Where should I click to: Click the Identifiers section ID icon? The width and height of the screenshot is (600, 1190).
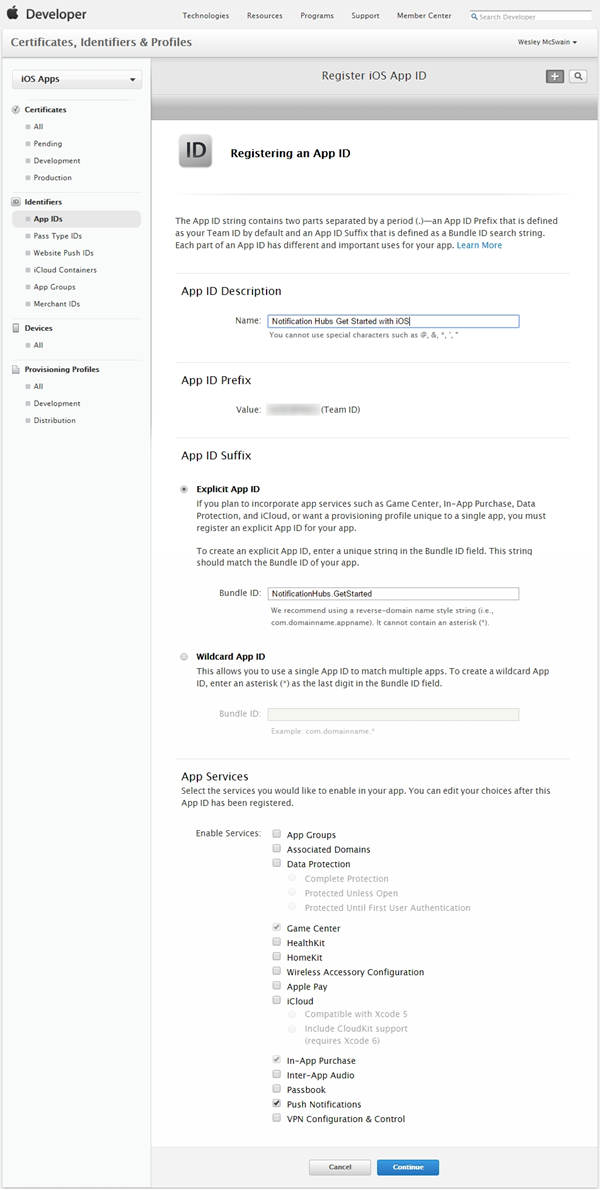tap(16, 202)
